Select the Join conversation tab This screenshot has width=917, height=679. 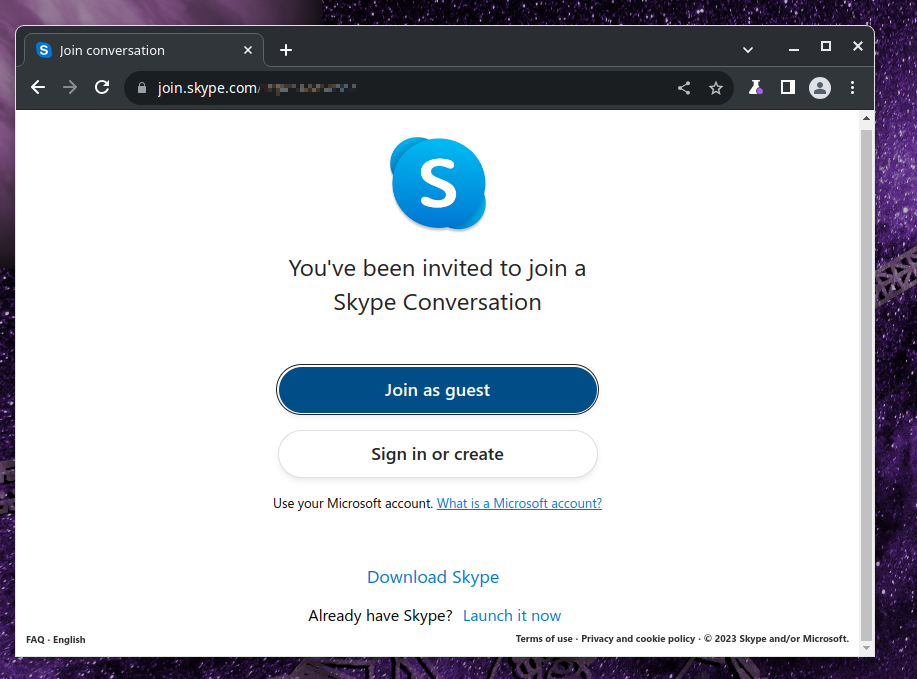pyautogui.click(x=144, y=50)
